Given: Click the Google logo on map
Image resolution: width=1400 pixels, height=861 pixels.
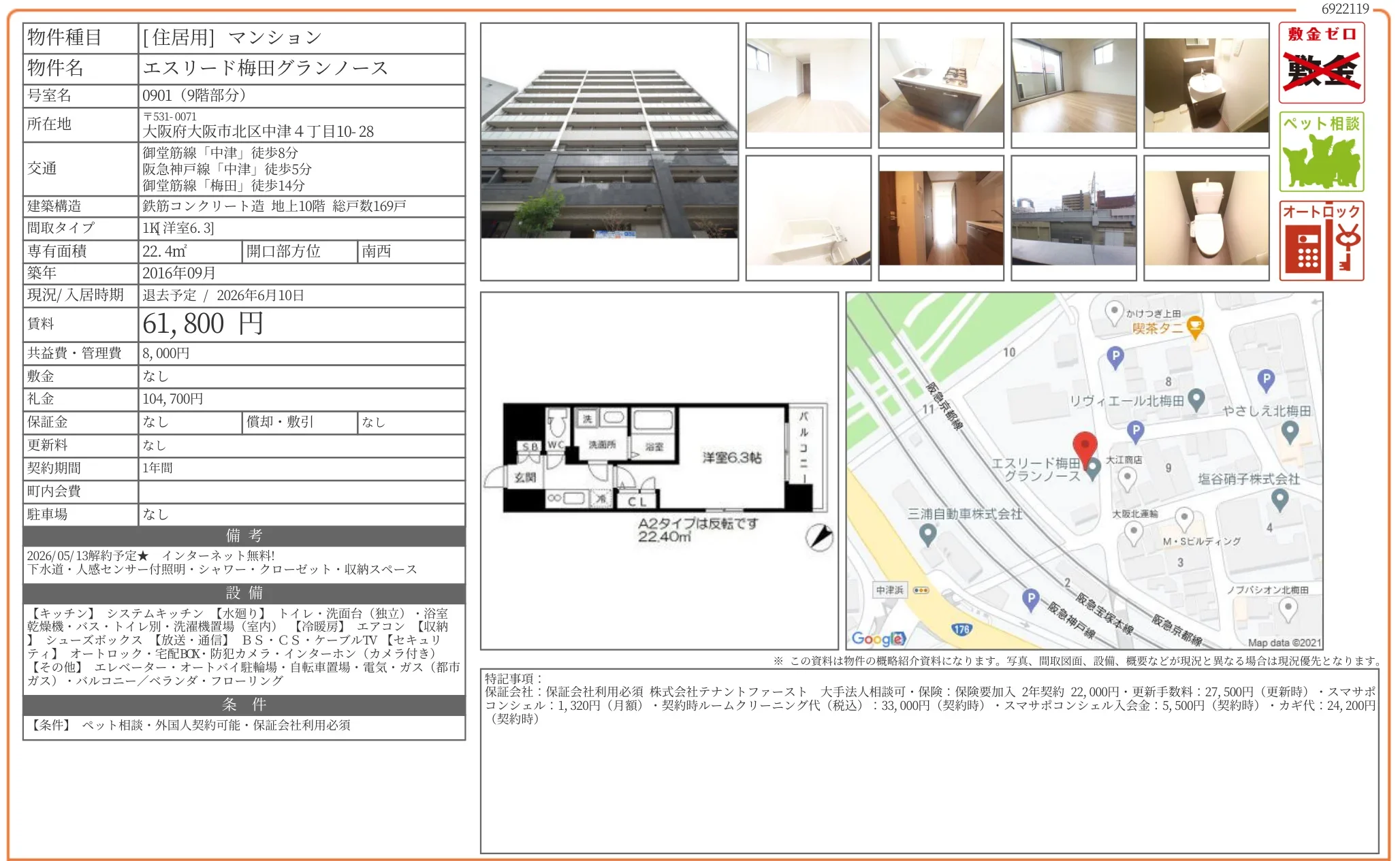Looking at the screenshot, I should [x=878, y=638].
